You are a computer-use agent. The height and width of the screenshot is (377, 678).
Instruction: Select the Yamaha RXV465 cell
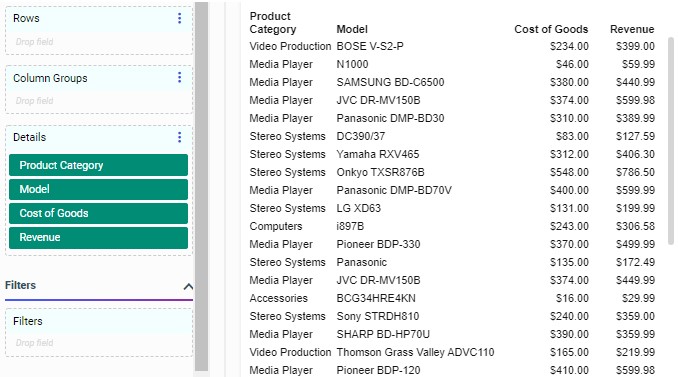(x=378, y=154)
